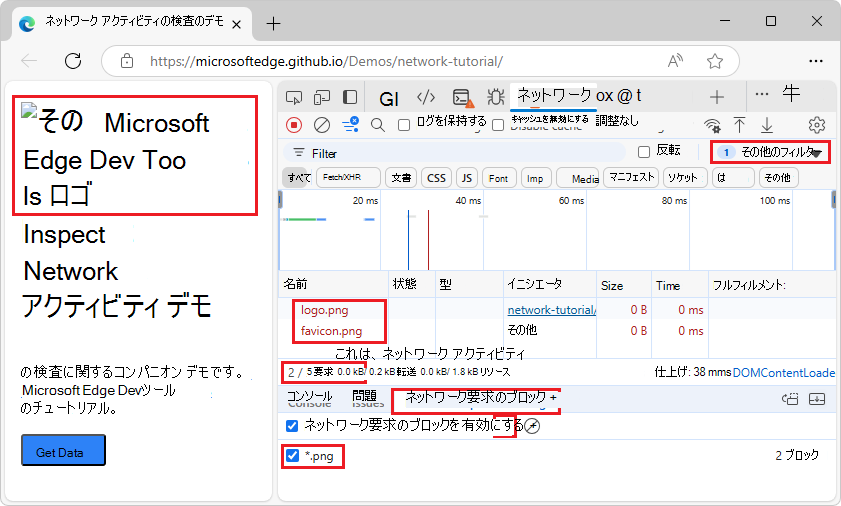
Task: Click the drawer dock icon
Action: (790, 399)
